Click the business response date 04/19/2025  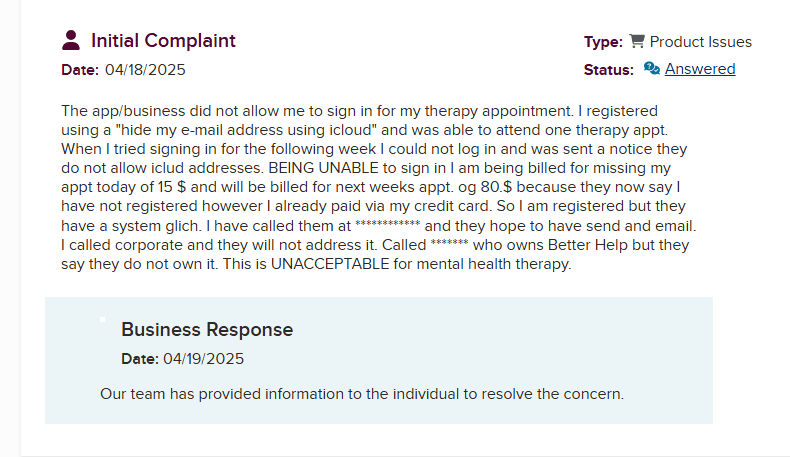(204, 359)
